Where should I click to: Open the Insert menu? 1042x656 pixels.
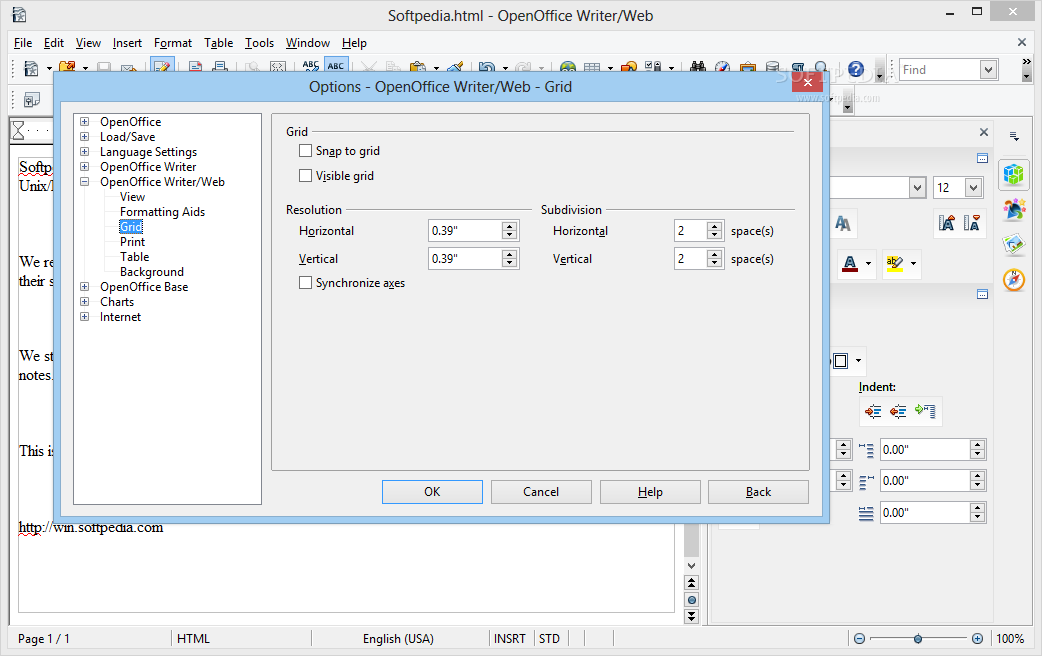(127, 43)
